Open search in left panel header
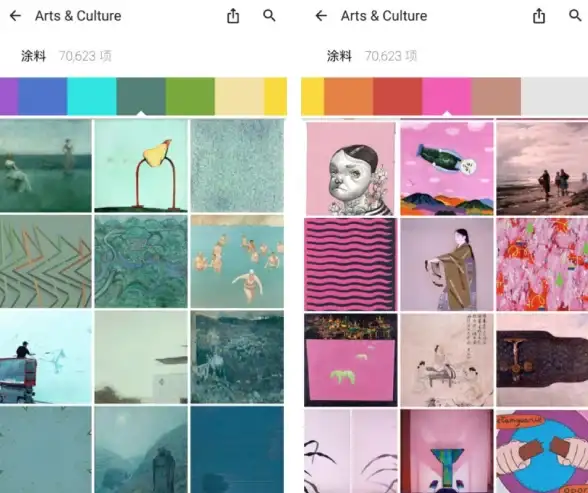This screenshot has height=493, width=588. [x=269, y=16]
